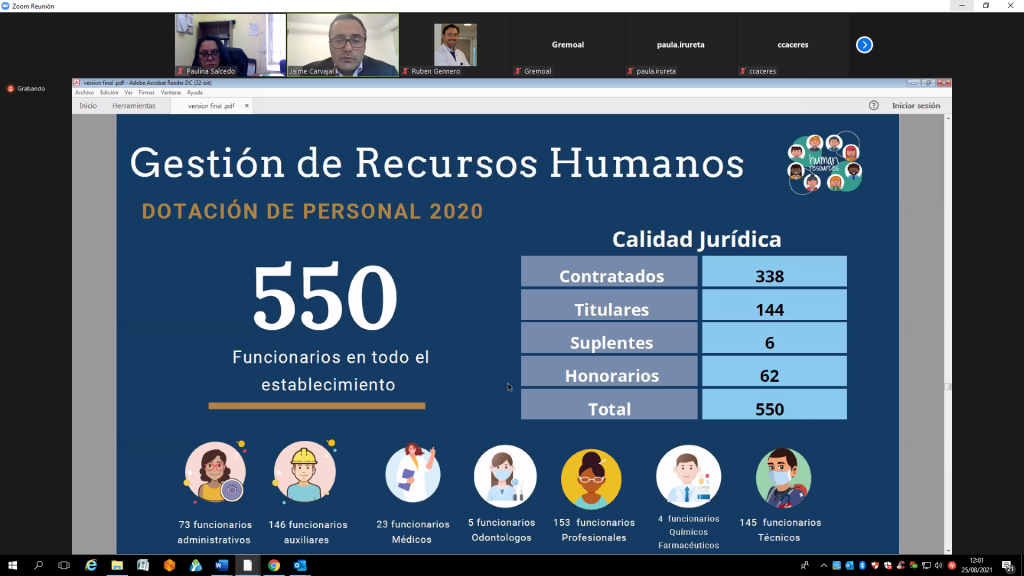
Task: Open taskbar search magnifier
Action: (x=39, y=565)
